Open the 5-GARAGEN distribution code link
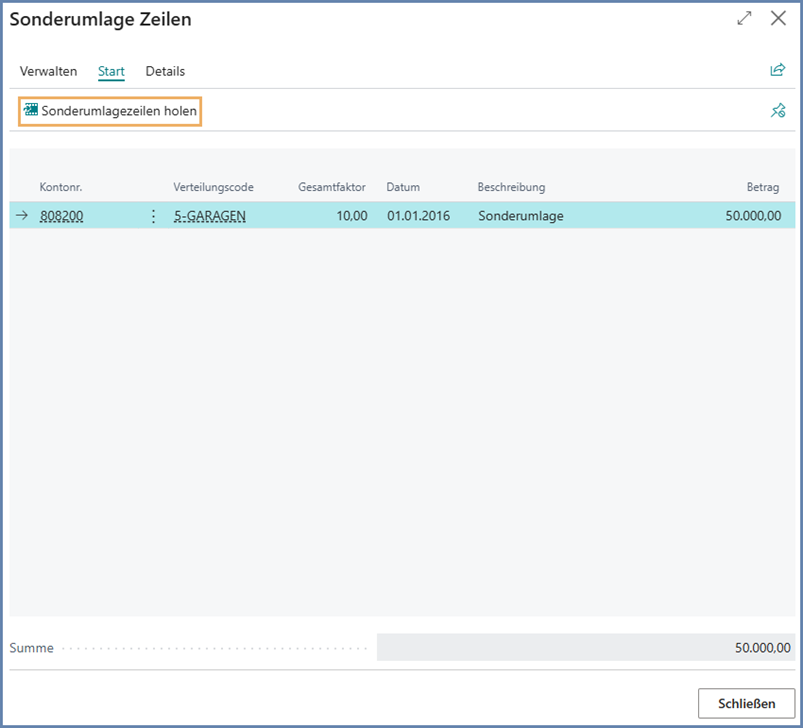 tap(209, 216)
